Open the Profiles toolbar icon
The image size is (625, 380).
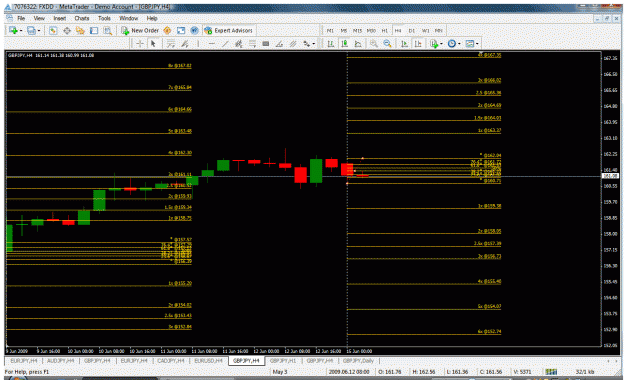tap(31, 30)
